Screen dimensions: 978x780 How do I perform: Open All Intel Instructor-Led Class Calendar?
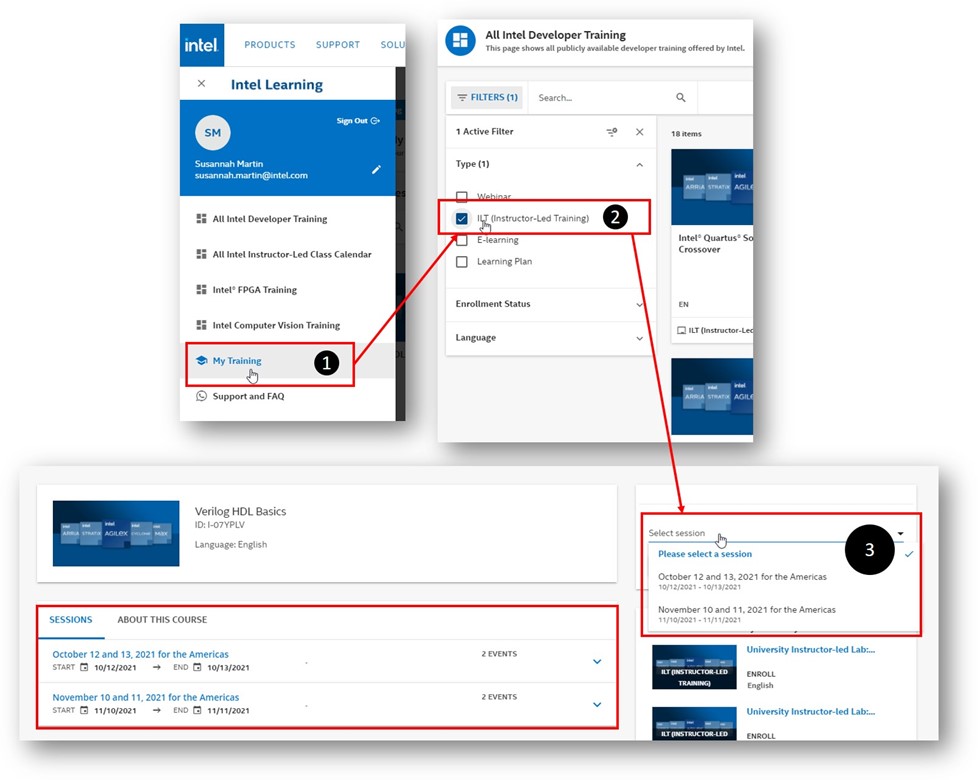(284, 254)
